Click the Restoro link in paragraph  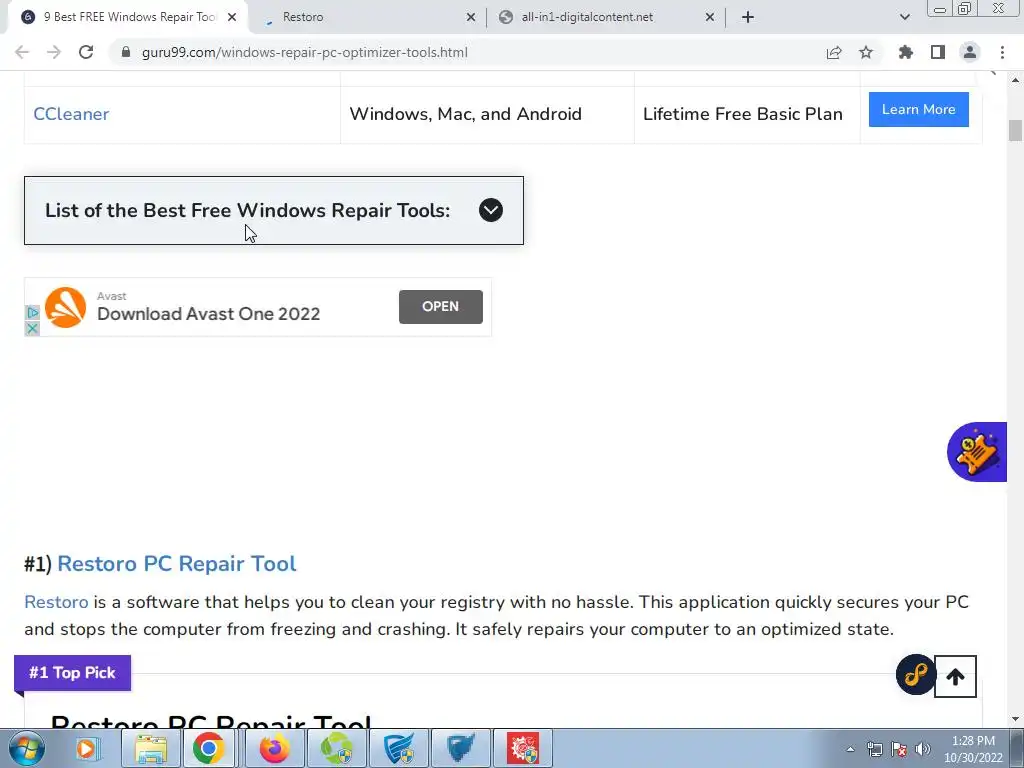(56, 601)
